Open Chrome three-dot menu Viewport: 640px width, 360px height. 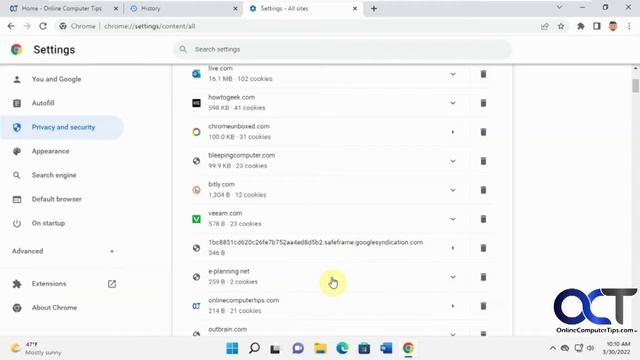pos(629,26)
